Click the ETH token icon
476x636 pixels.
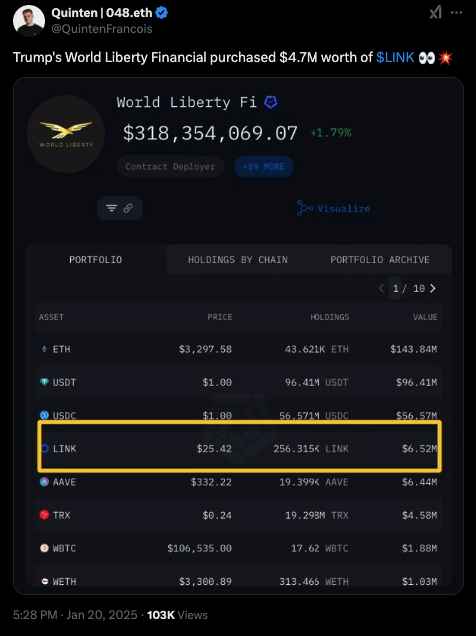(x=44, y=349)
